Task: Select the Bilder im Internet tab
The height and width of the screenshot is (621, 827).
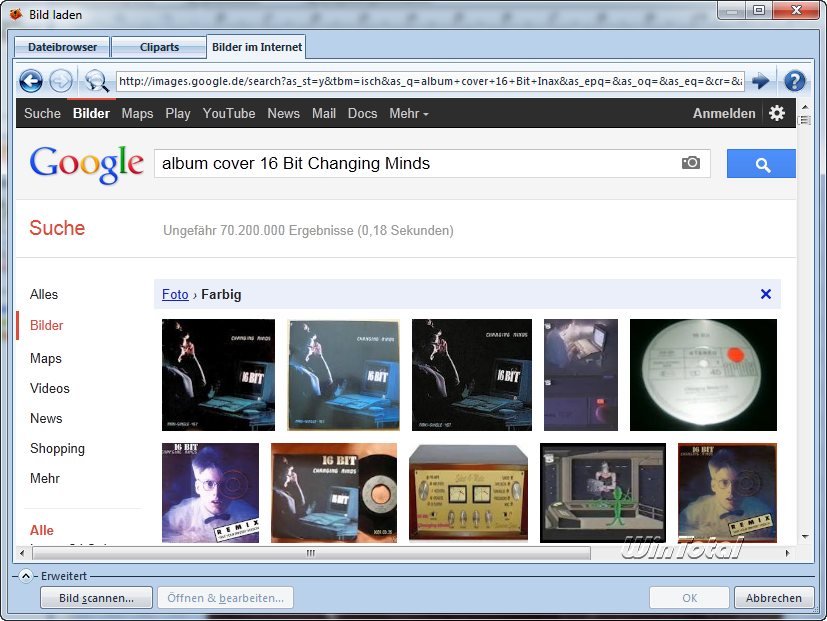Action: coord(257,47)
